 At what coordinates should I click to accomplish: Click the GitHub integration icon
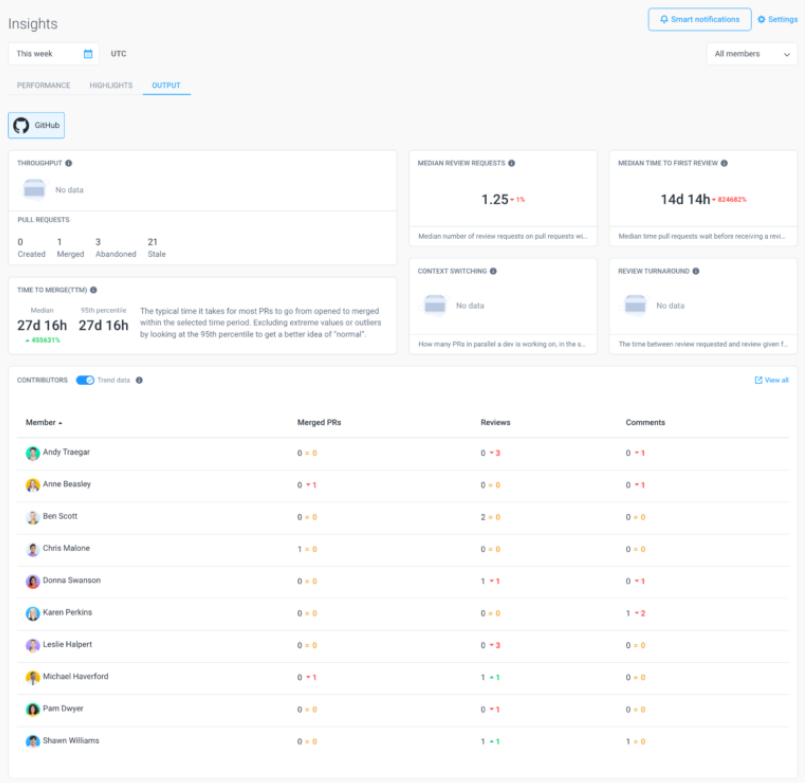pyautogui.click(x=22, y=126)
